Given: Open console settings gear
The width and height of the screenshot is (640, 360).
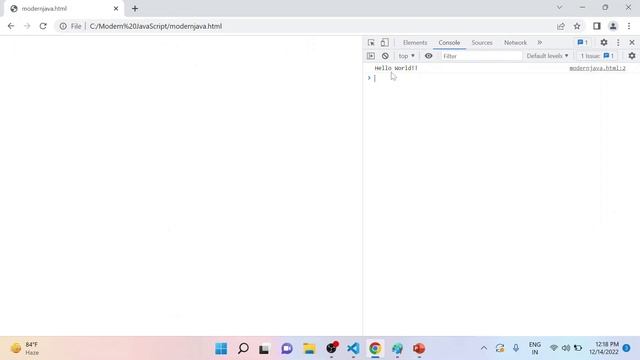Looking at the screenshot, I should click(632, 56).
